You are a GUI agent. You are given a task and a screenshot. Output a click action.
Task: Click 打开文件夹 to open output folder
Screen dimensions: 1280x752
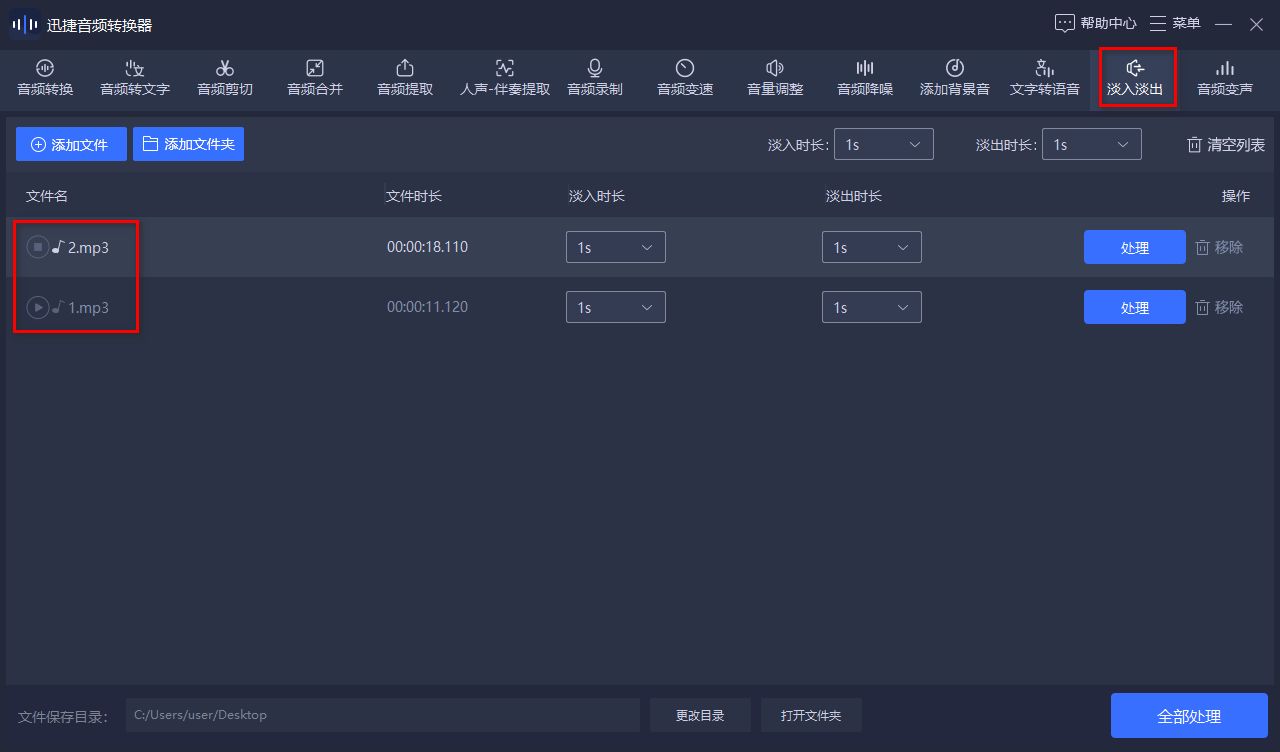811,715
